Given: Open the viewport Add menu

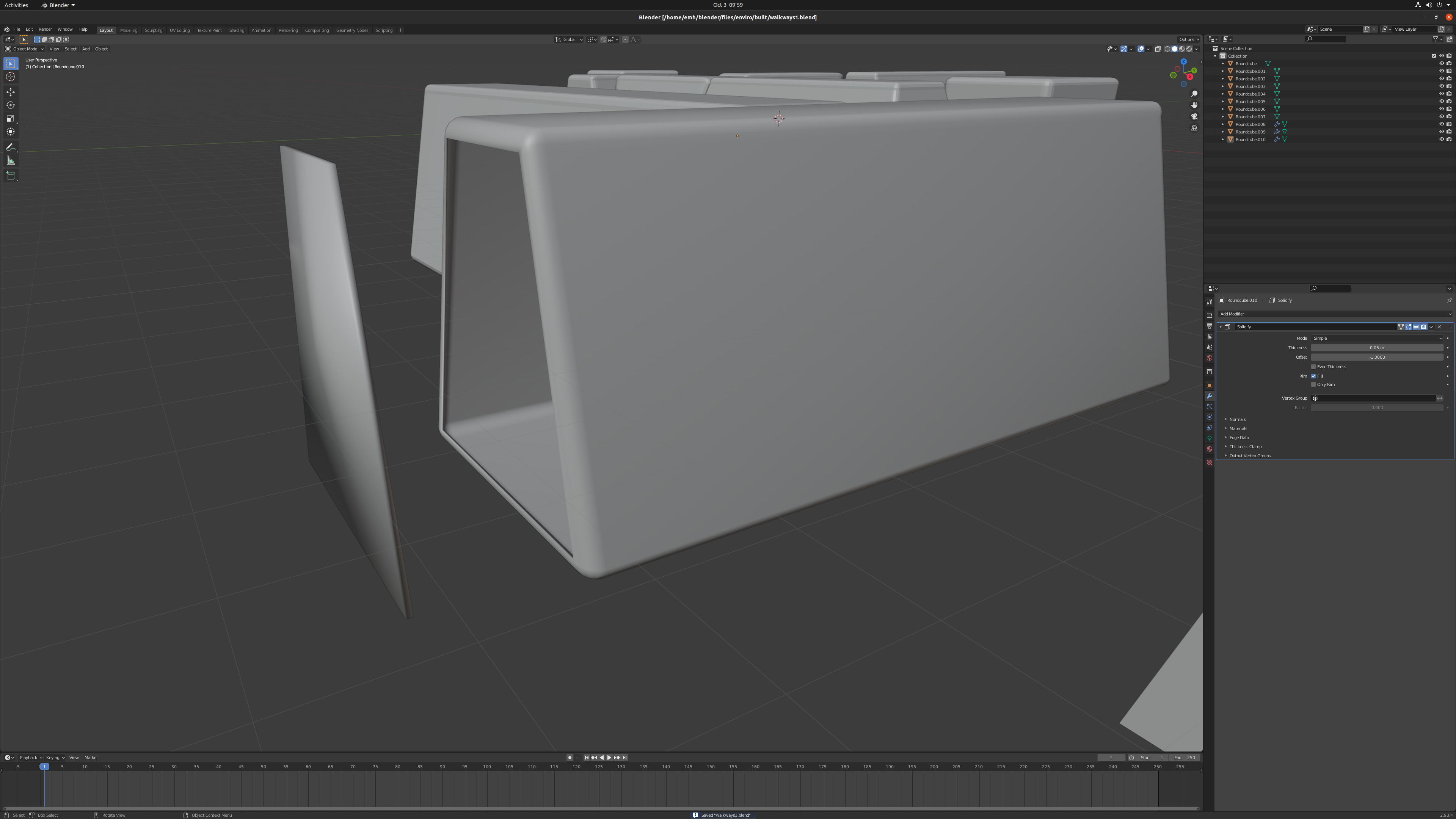Looking at the screenshot, I should tap(86, 49).
